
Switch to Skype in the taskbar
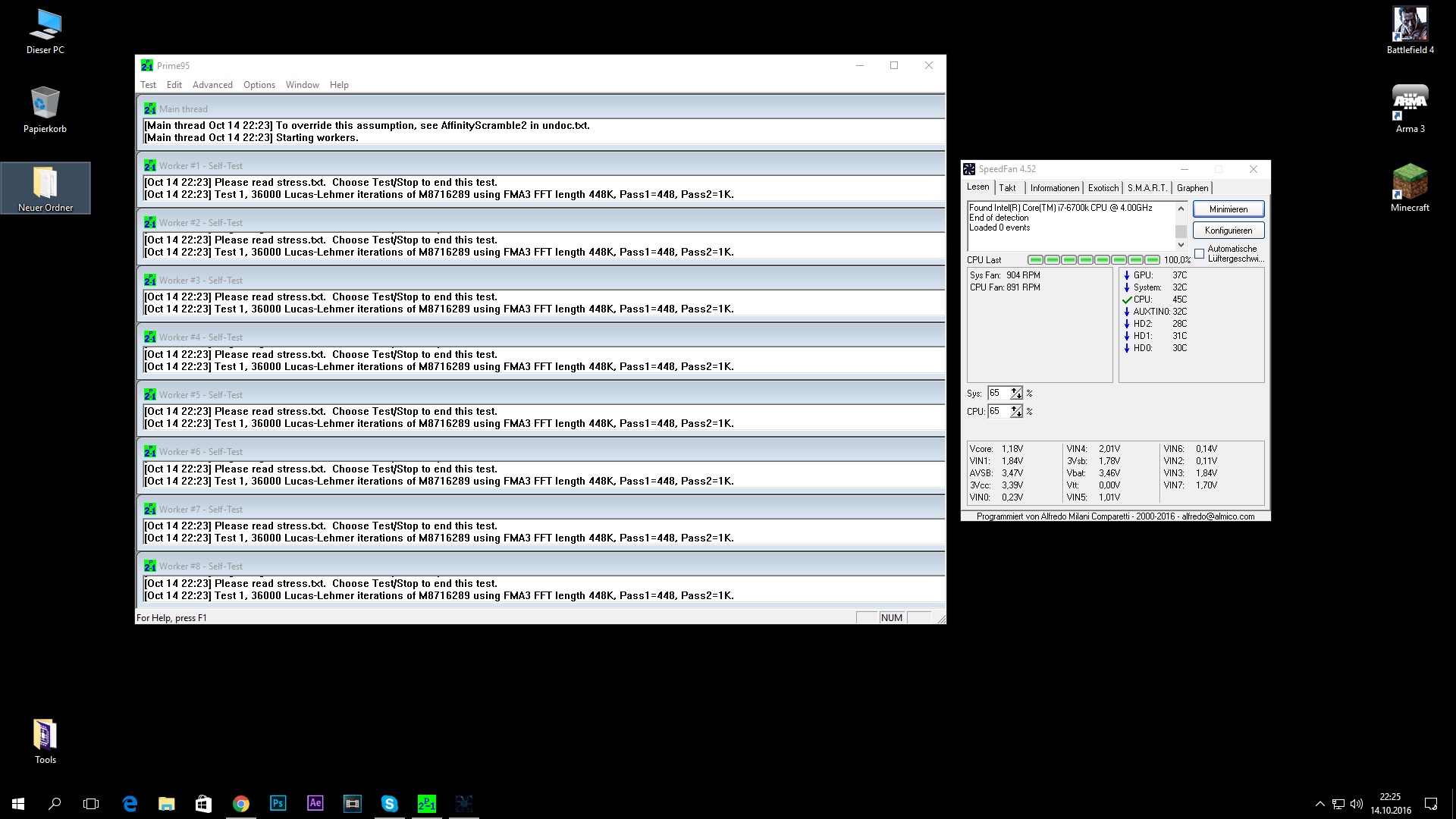[389, 803]
